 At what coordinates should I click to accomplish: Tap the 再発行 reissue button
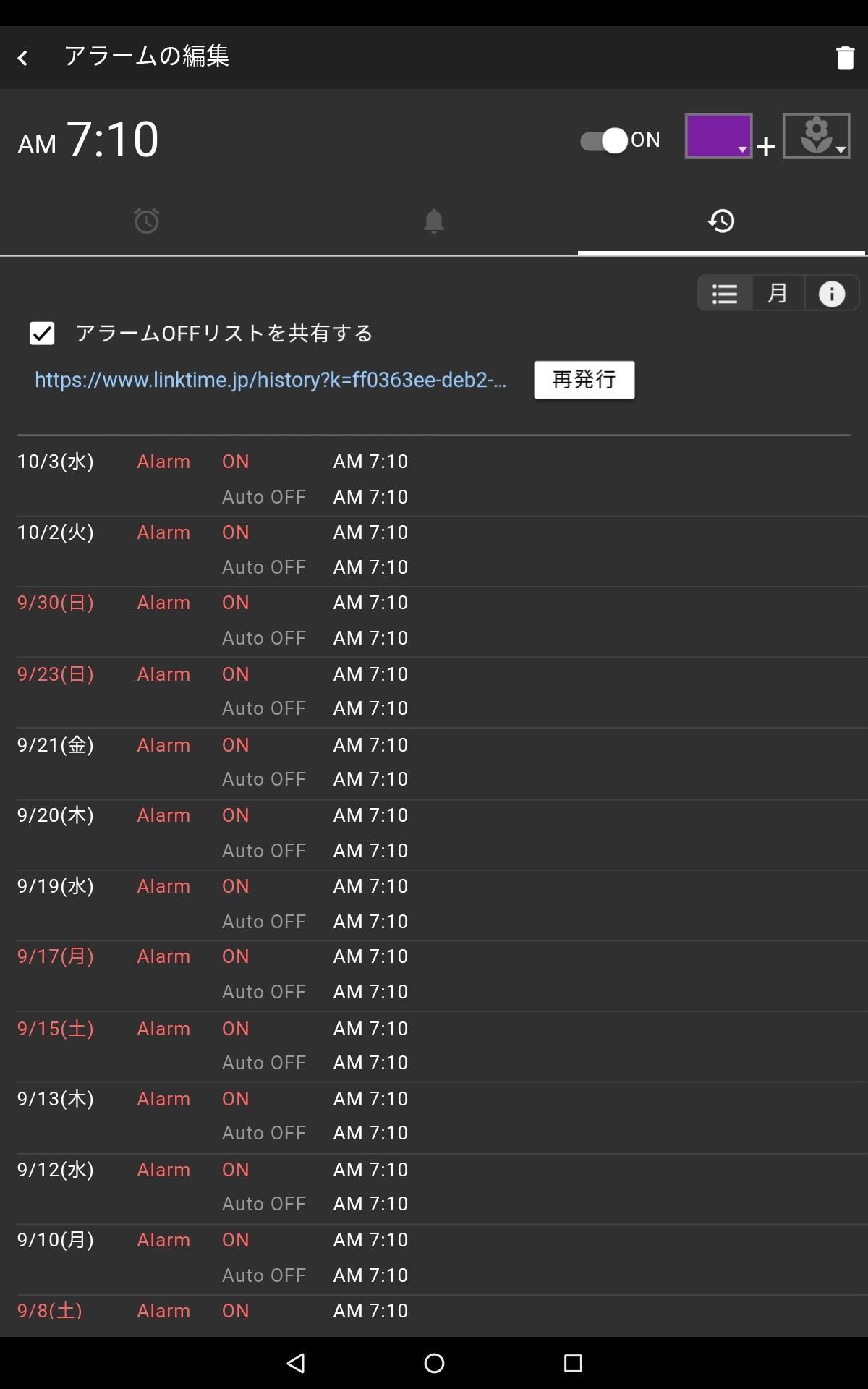point(584,380)
